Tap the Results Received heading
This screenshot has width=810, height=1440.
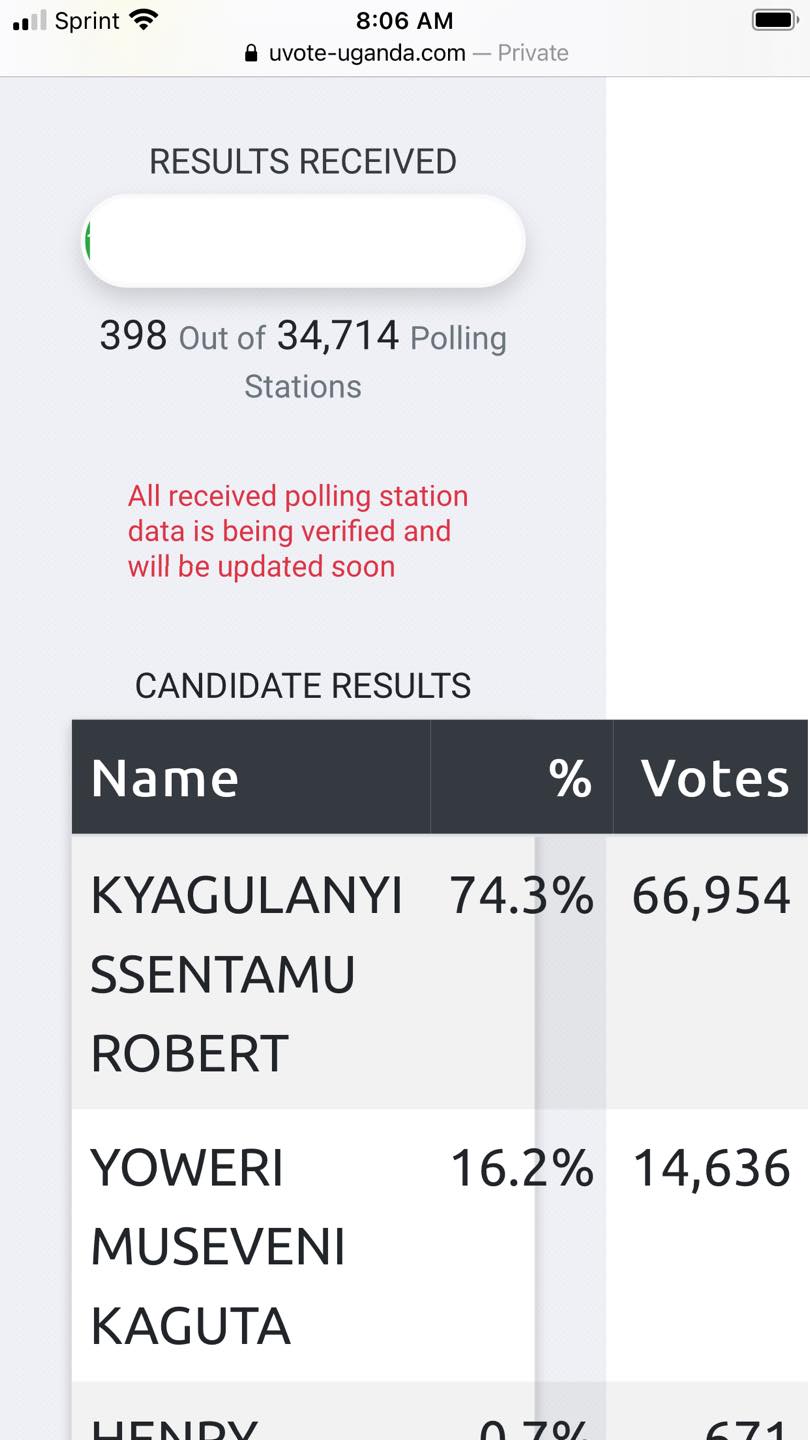[303, 161]
